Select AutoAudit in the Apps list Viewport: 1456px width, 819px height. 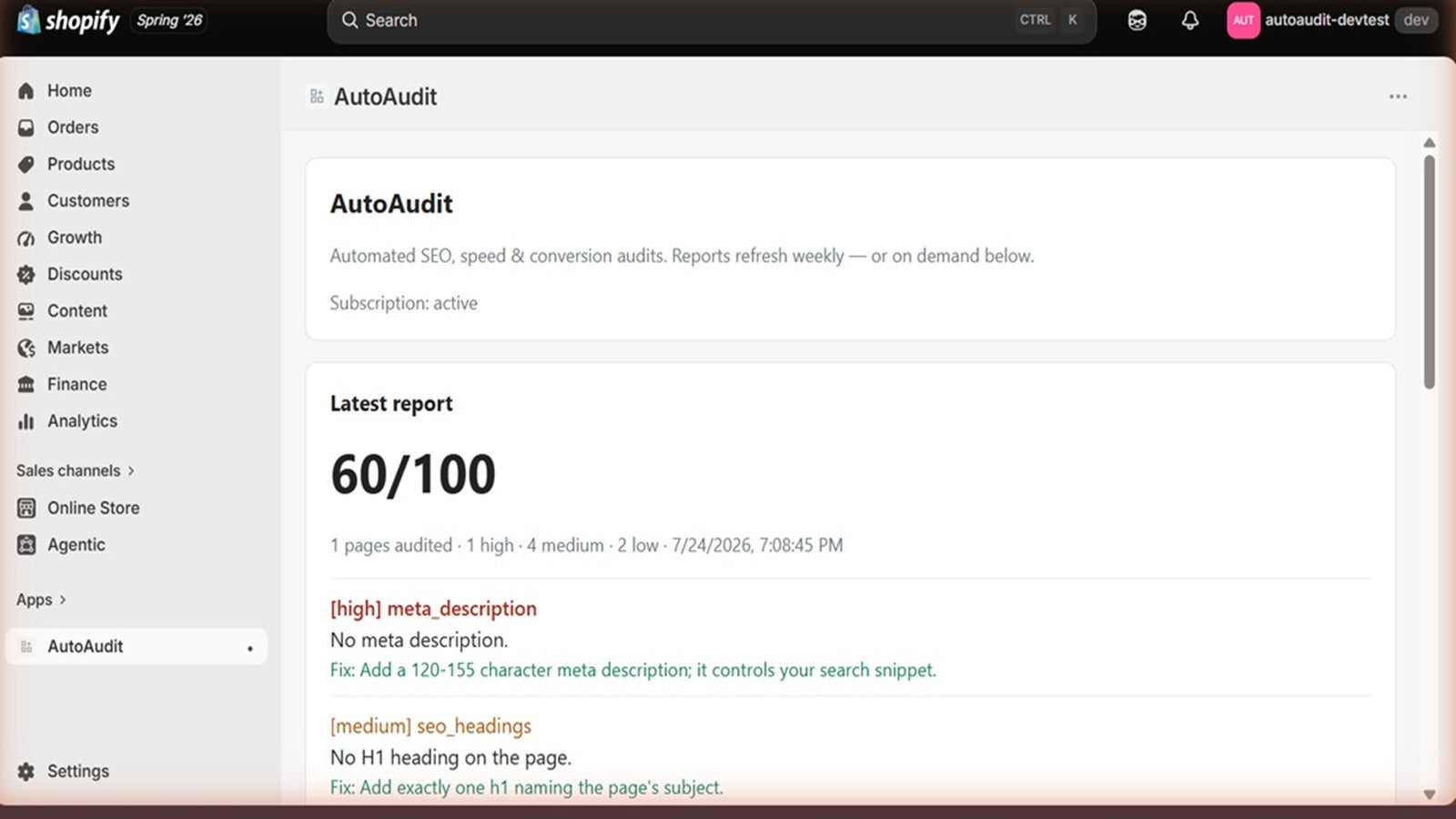[136, 647]
